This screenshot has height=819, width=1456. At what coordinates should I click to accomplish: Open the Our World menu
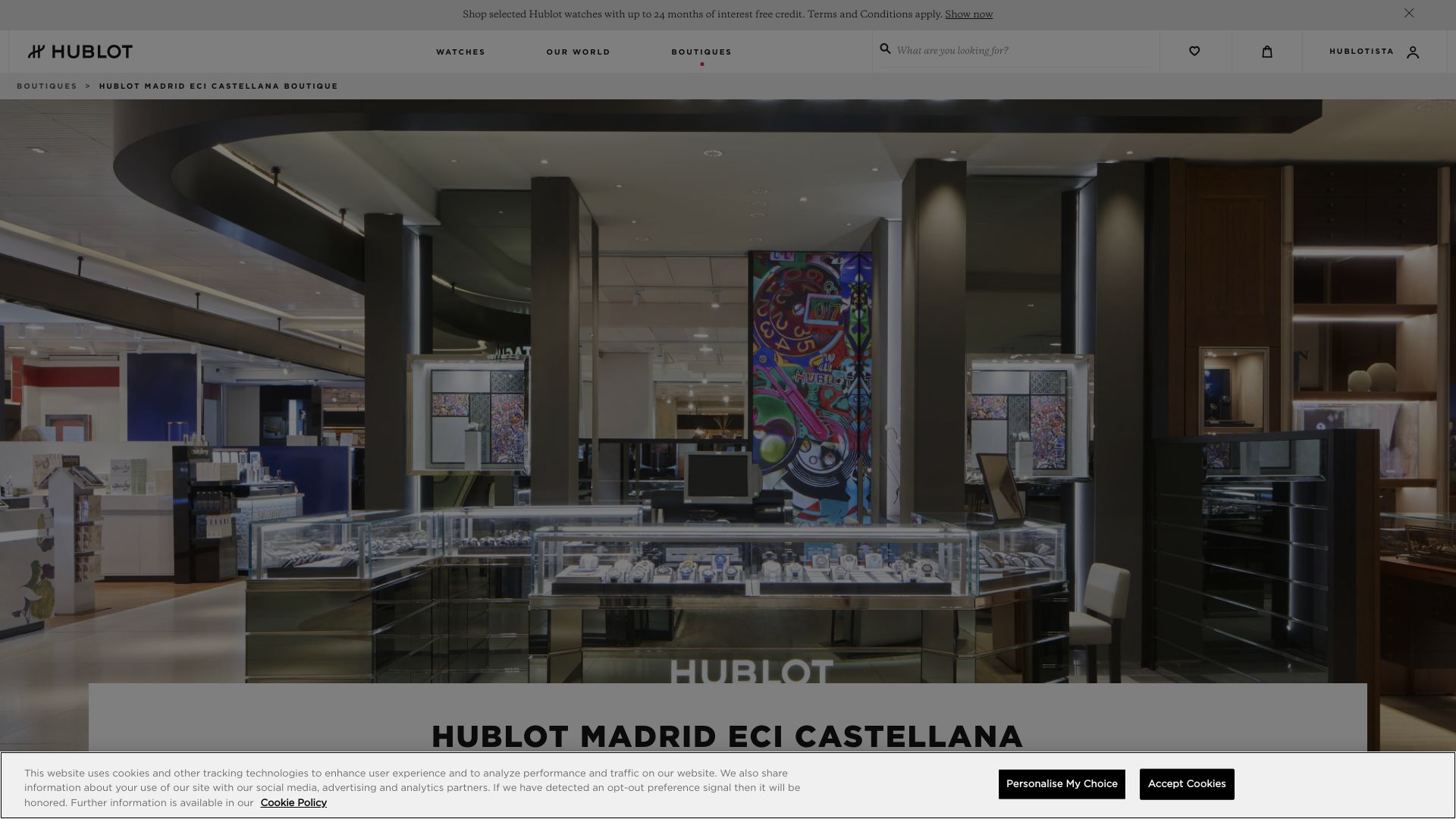pyautogui.click(x=578, y=52)
